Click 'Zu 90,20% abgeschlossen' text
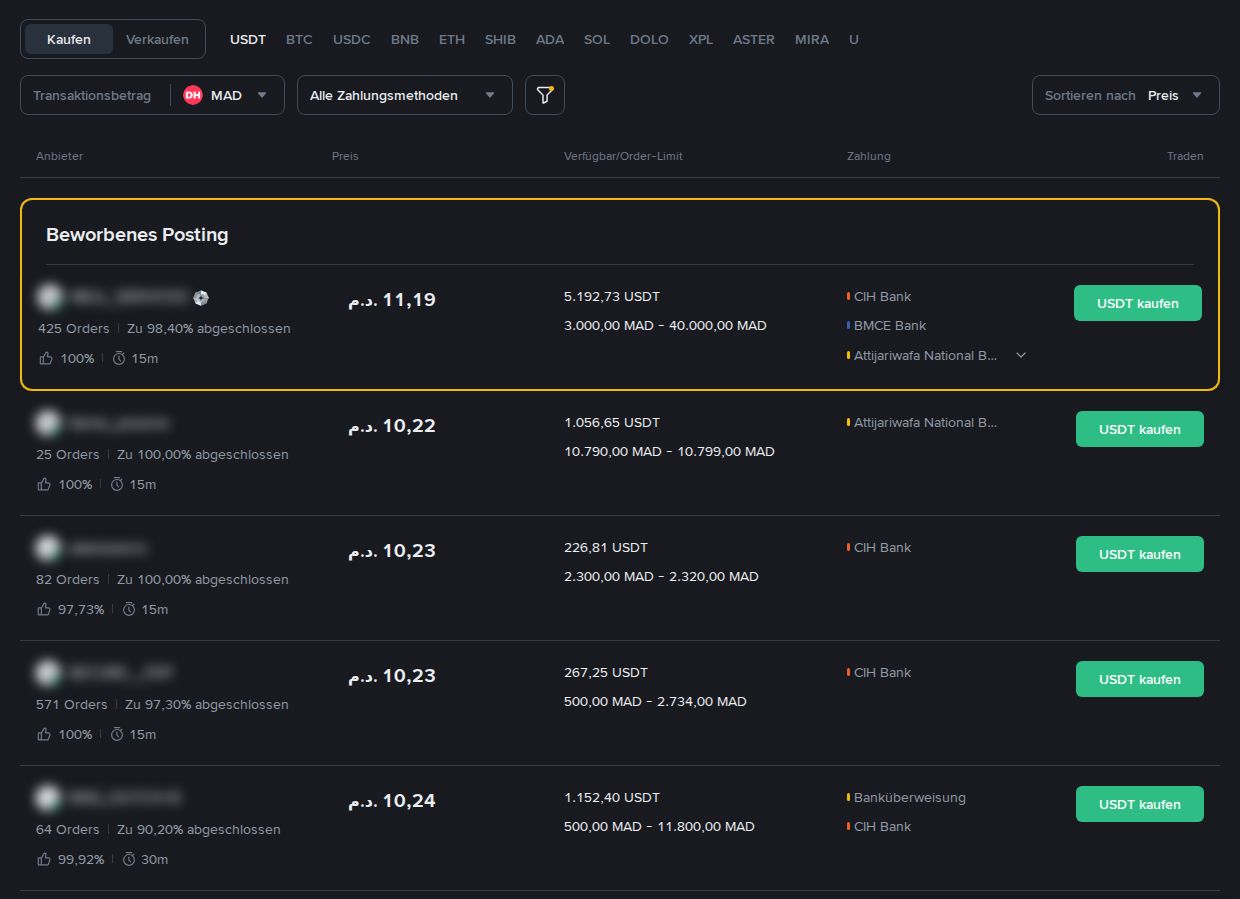Image resolution: width=1240 pixels, height=899 pixels. tap(199, 830)
